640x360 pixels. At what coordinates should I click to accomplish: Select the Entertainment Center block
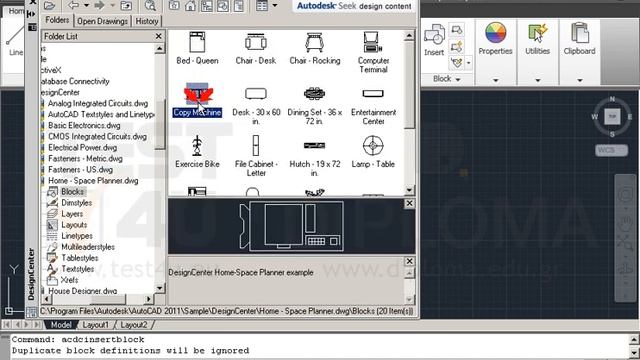pos(373,105)
